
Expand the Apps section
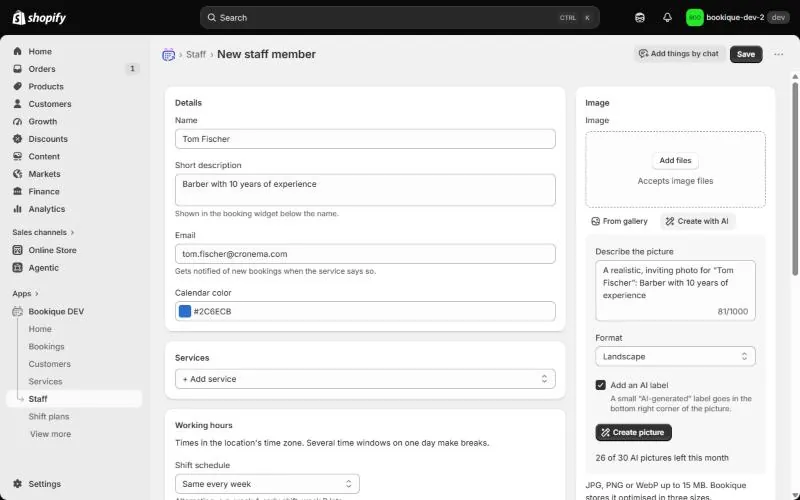26,293
